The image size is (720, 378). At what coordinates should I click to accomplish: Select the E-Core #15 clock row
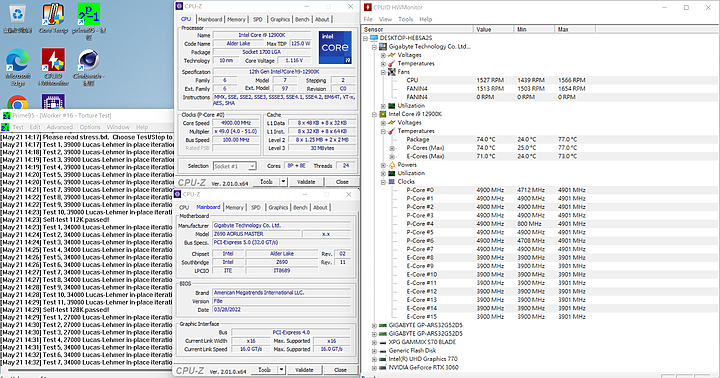[x=540, y=317]
